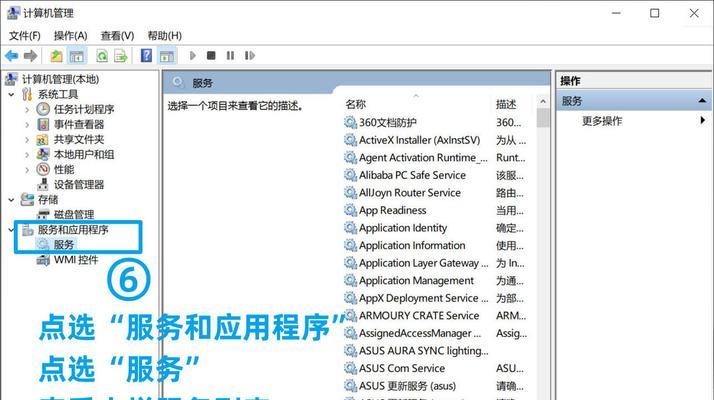
Task: Click the Pause Service icon
Action: pos(230,56)
